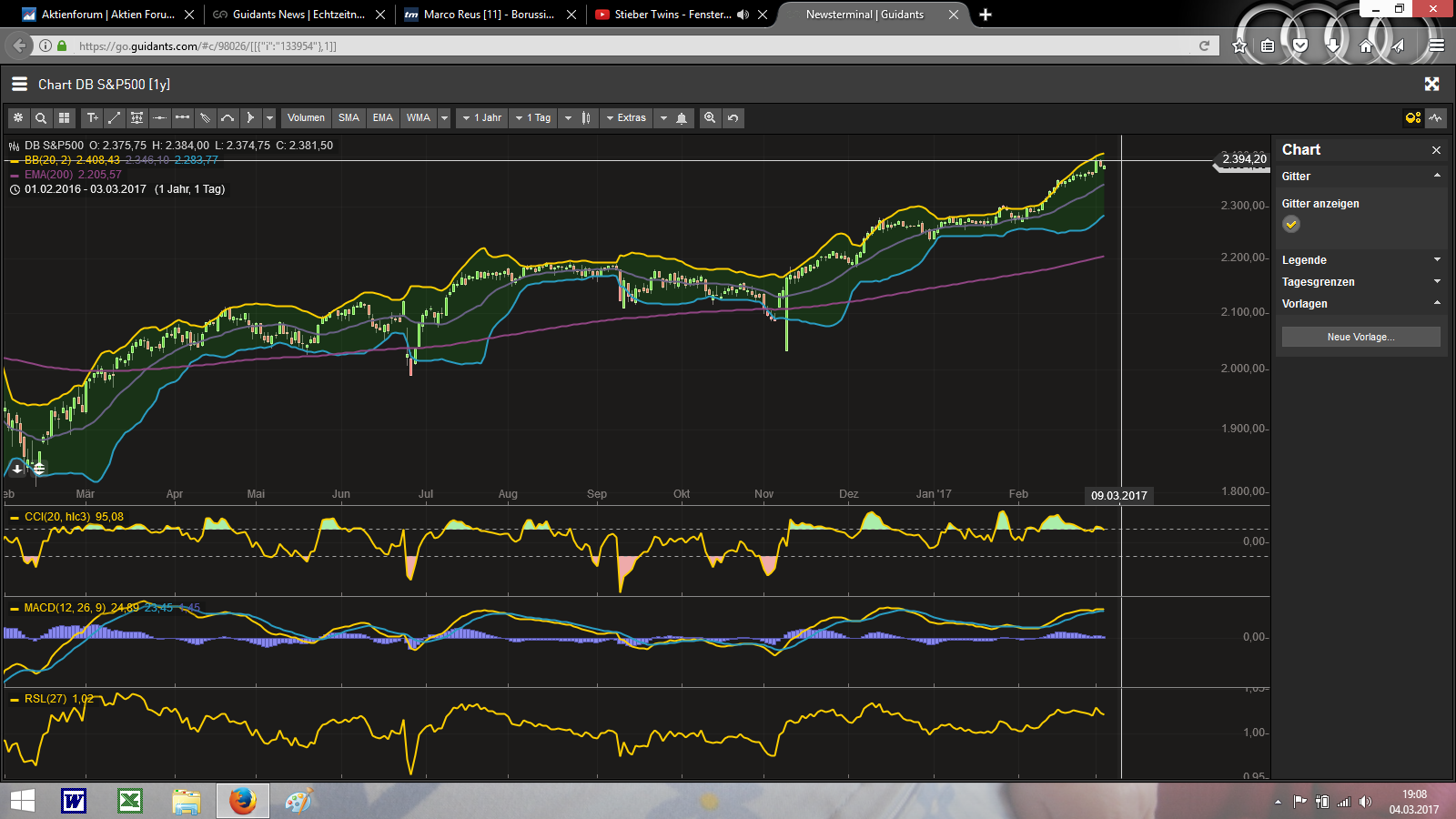Select the candlestick chart type icon
This screenshot has width=1456, height=819.
click(x=584, y=117)
